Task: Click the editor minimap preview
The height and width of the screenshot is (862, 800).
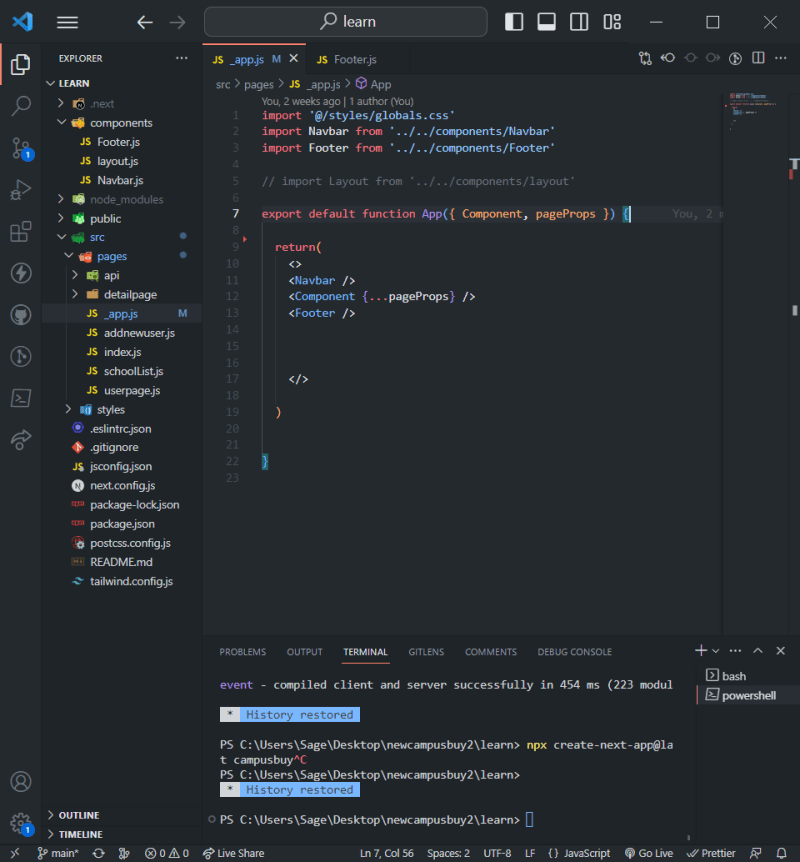Action: tap(753, 110)
